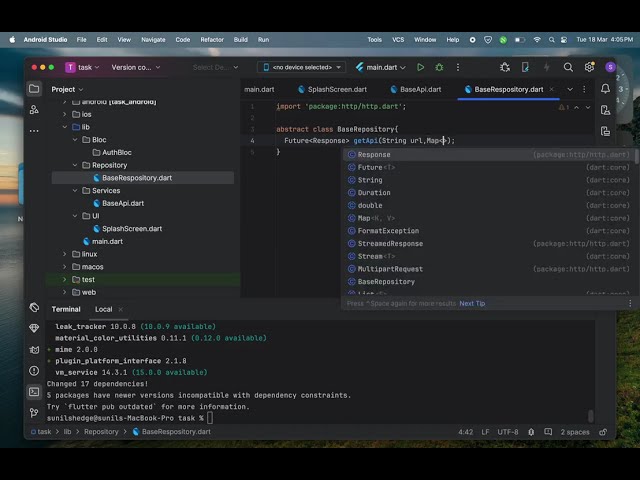The height and width of the screenshot is (480, 640).
Task: Click the warning indicator in the editor
Action: tap(564, 107)
